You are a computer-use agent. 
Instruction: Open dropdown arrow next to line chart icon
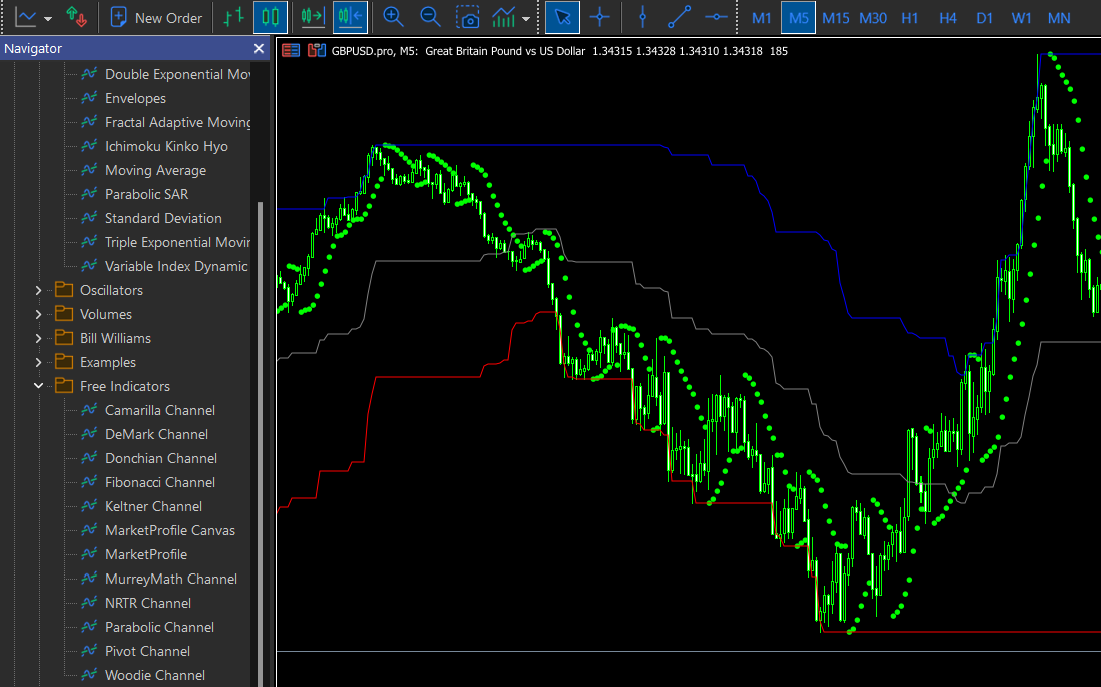click(x=48, y=18)
